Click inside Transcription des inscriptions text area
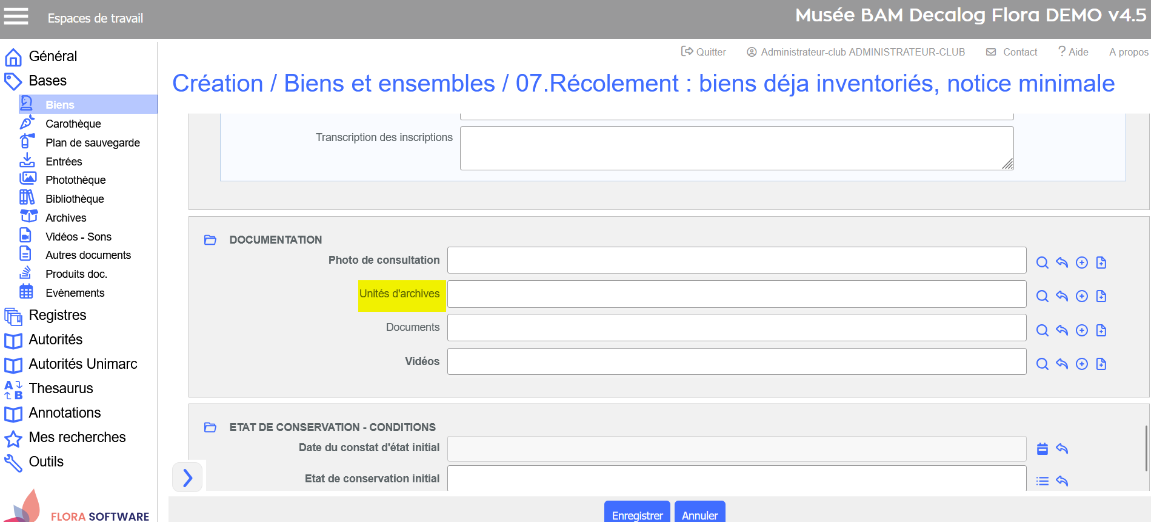Viewport: 1151px width, 522px height. pos(736,148)
